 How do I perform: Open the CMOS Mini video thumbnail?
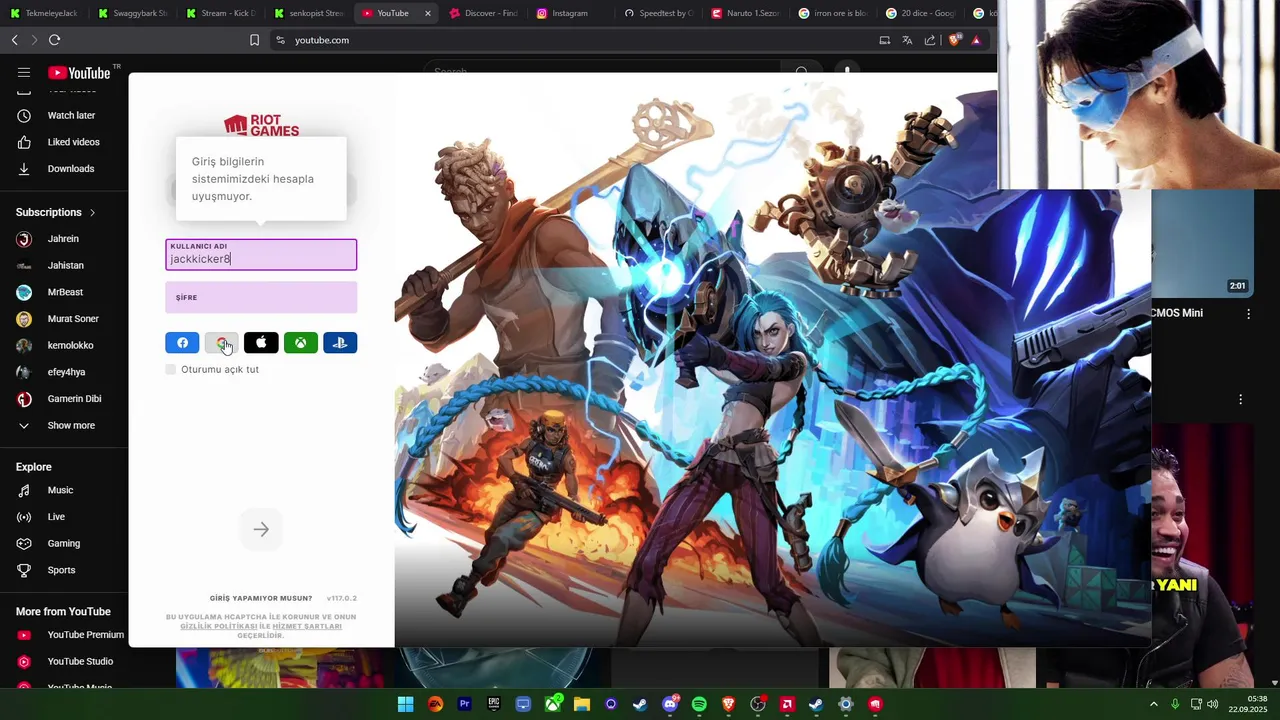tap(1203, 244)
